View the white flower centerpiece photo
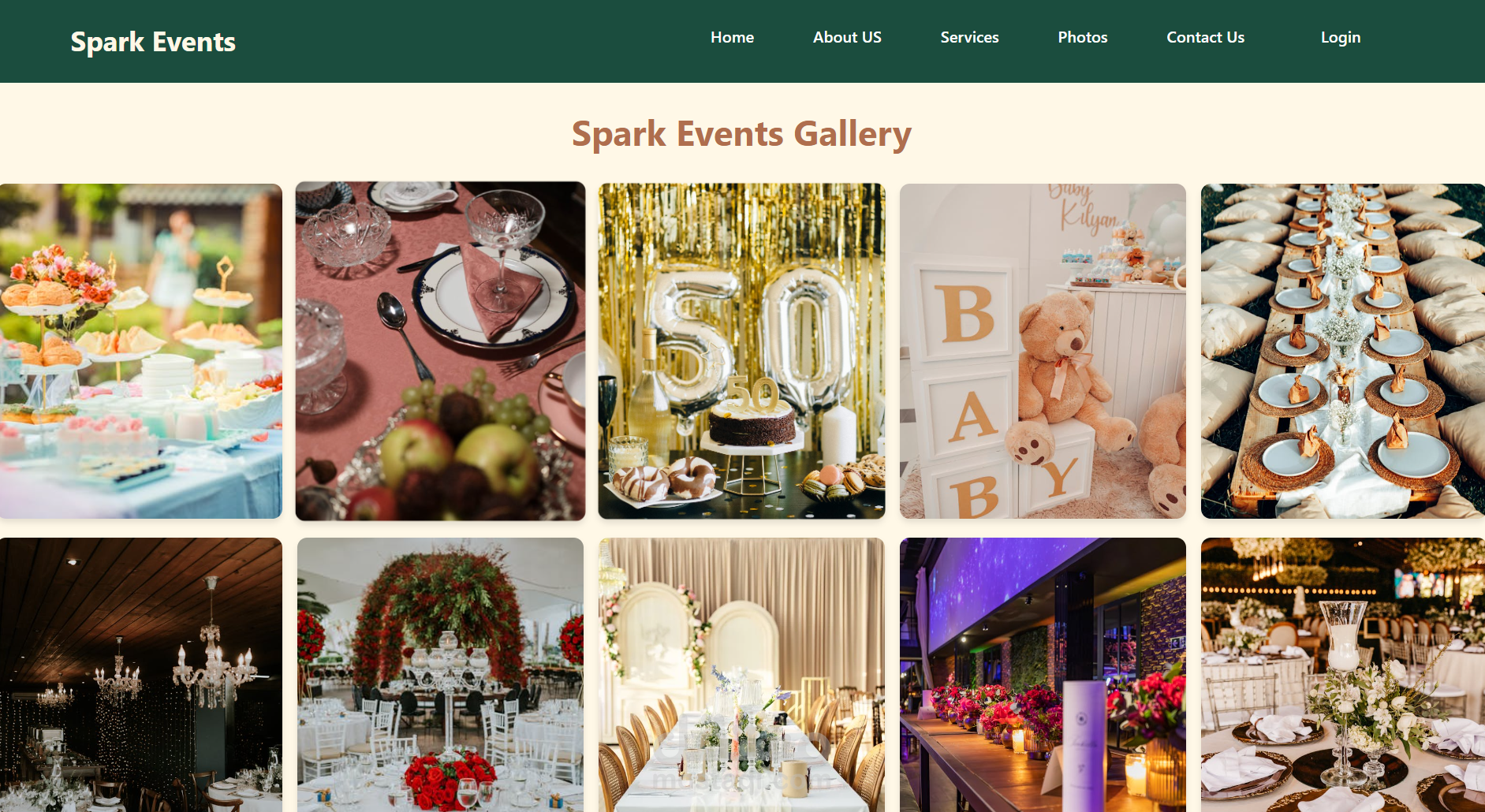 [x=1343, y=675]
